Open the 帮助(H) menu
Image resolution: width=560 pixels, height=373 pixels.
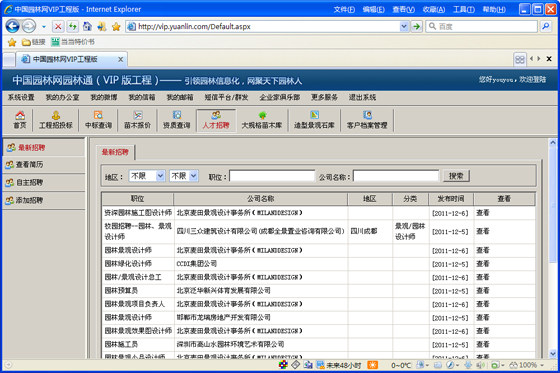click(494, 9)
